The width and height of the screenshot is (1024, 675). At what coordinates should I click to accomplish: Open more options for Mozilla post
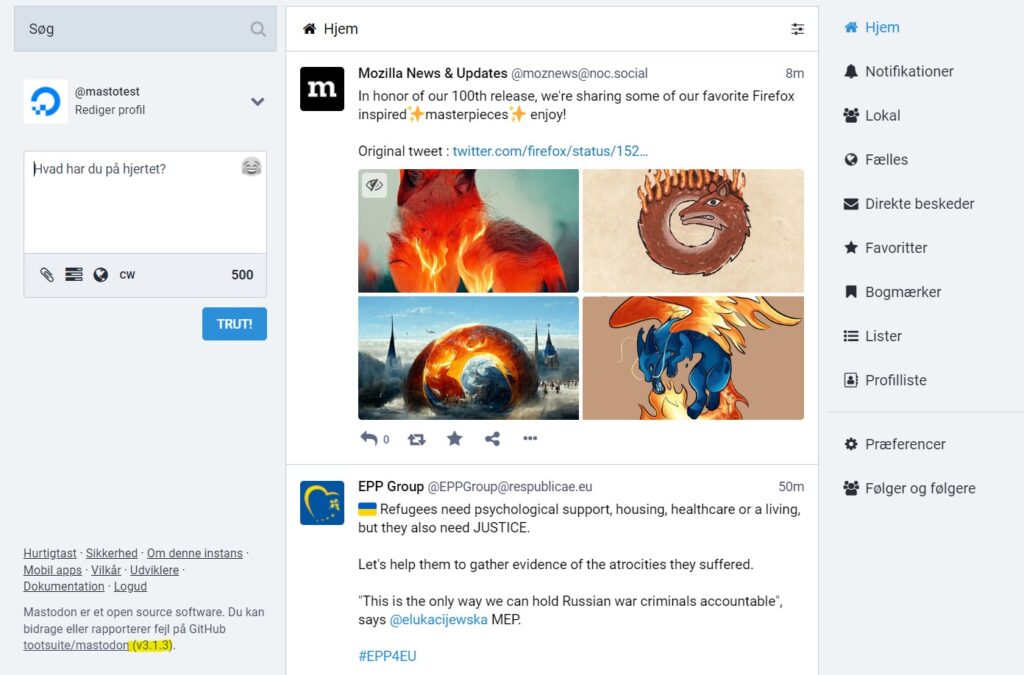tap(530, 438)
